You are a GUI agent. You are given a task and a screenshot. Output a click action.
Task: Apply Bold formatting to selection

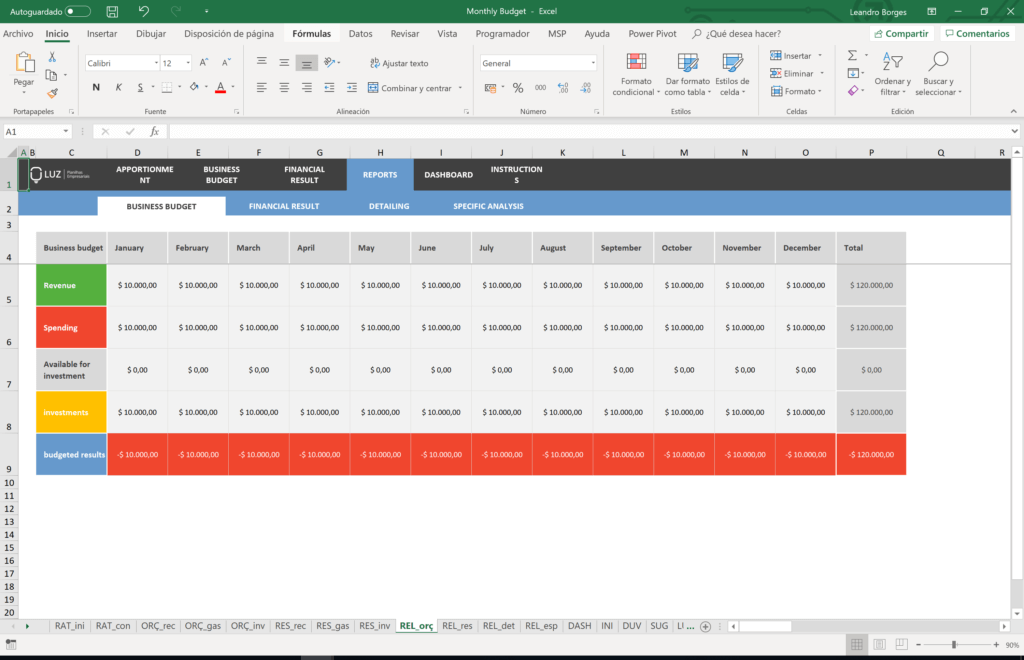[97, 87]
